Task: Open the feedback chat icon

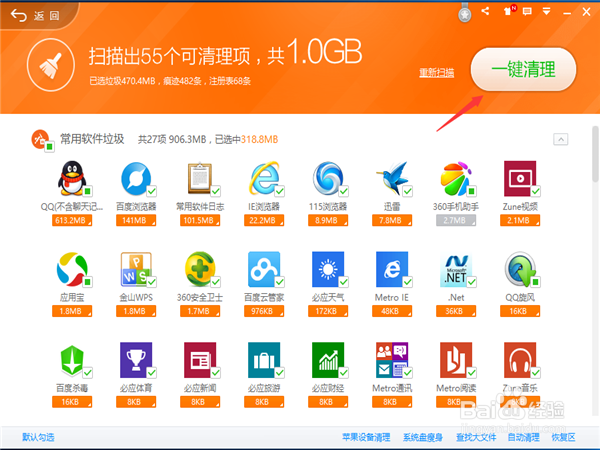Action: (527, 11)
